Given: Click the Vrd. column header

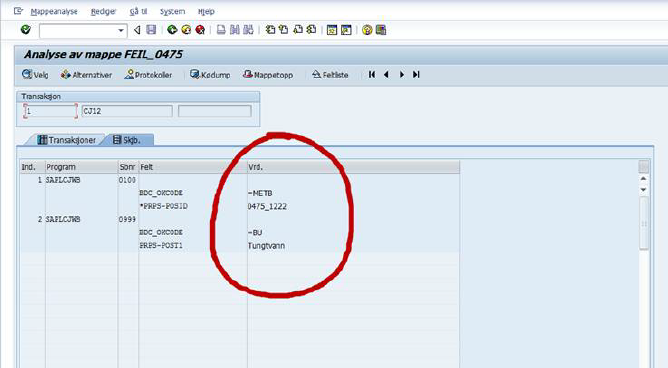Looking at the screenshot, I should coord(354,167).
